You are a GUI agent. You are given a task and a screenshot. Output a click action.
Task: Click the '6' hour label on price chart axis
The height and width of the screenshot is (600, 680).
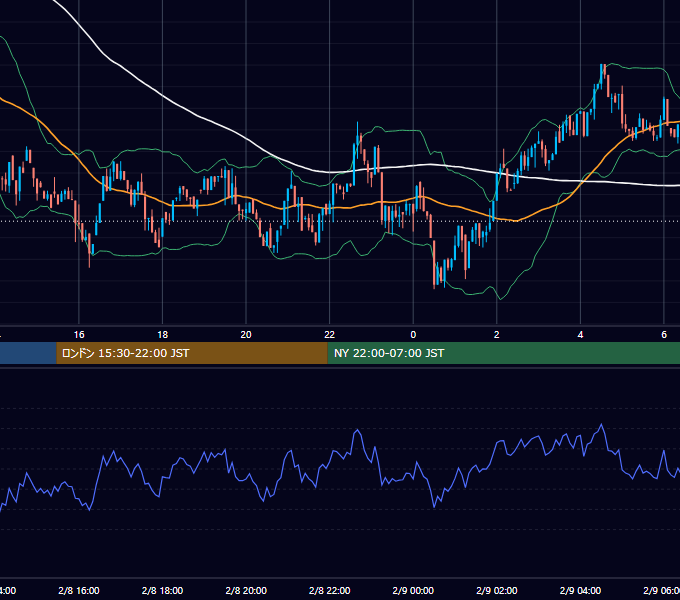point(664,335)
